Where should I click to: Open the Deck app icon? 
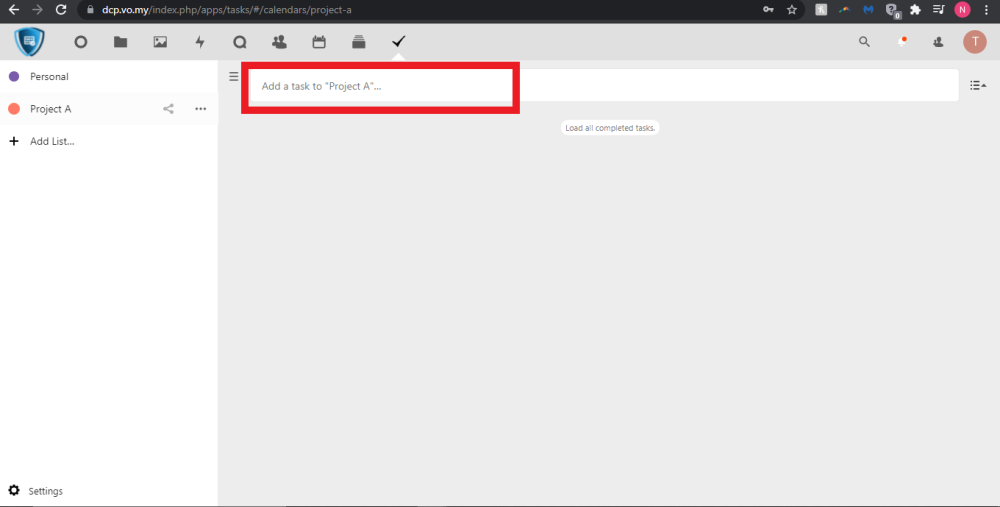tap(359, 42)
